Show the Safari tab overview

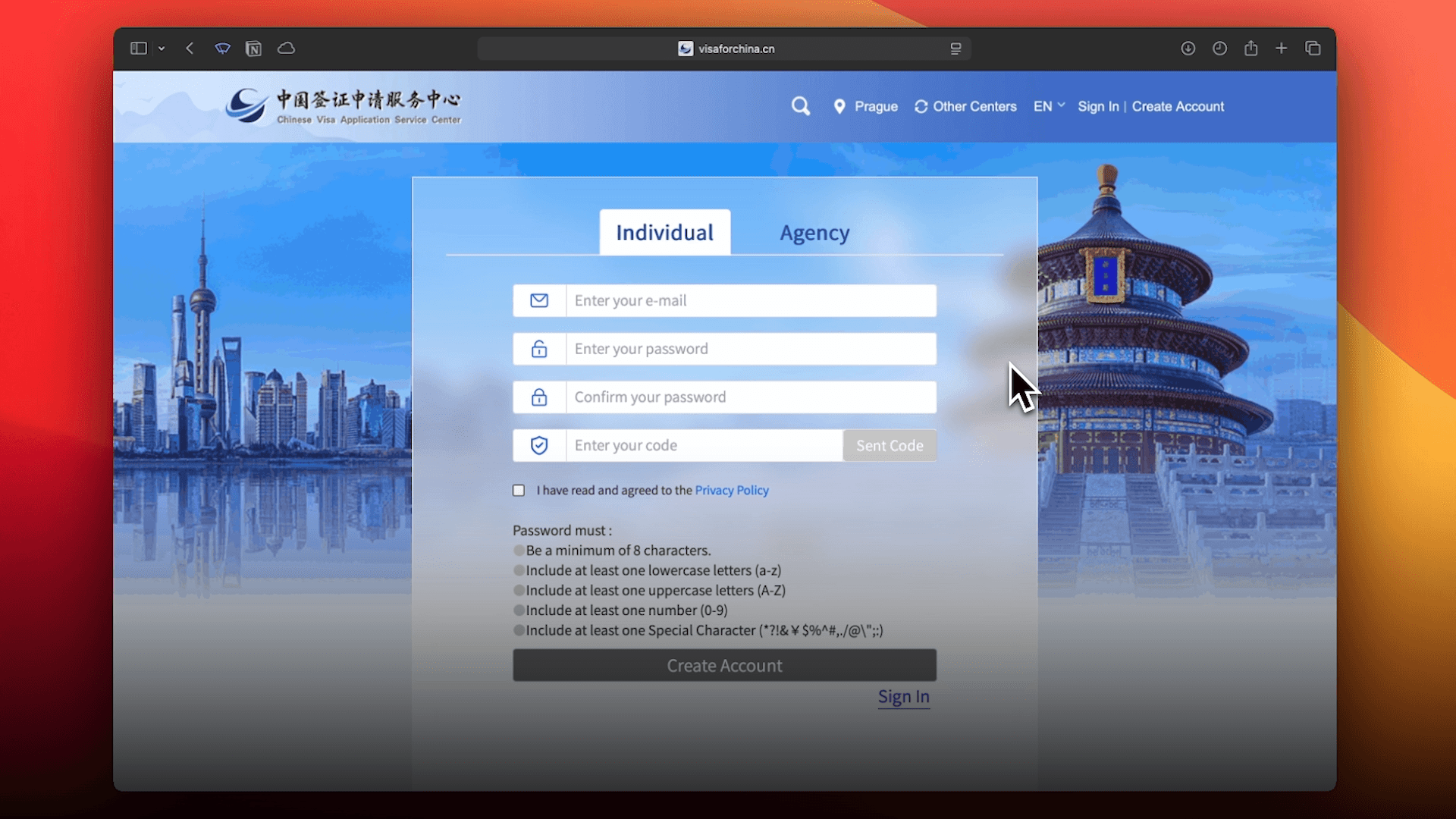click(x=1313, y=49)
